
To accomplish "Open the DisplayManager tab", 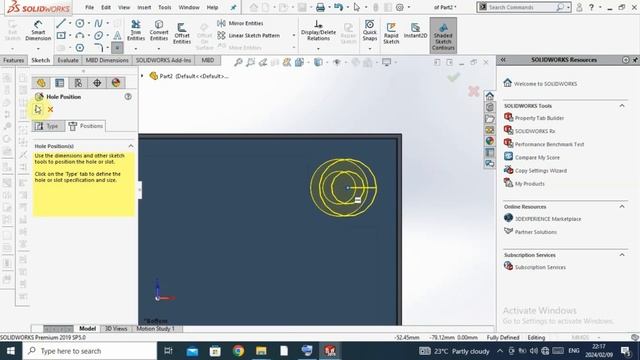I will coord(116,83).
